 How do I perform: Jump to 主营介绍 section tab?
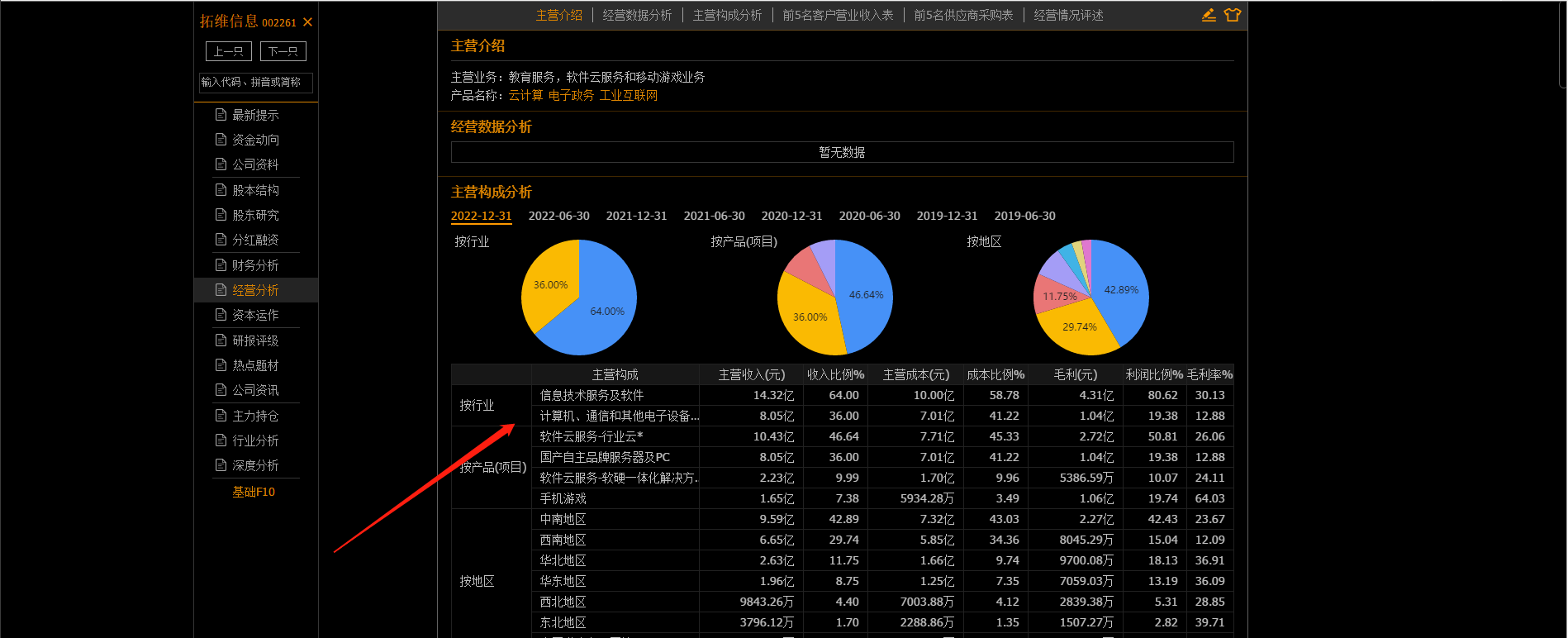tap(559, 15)
